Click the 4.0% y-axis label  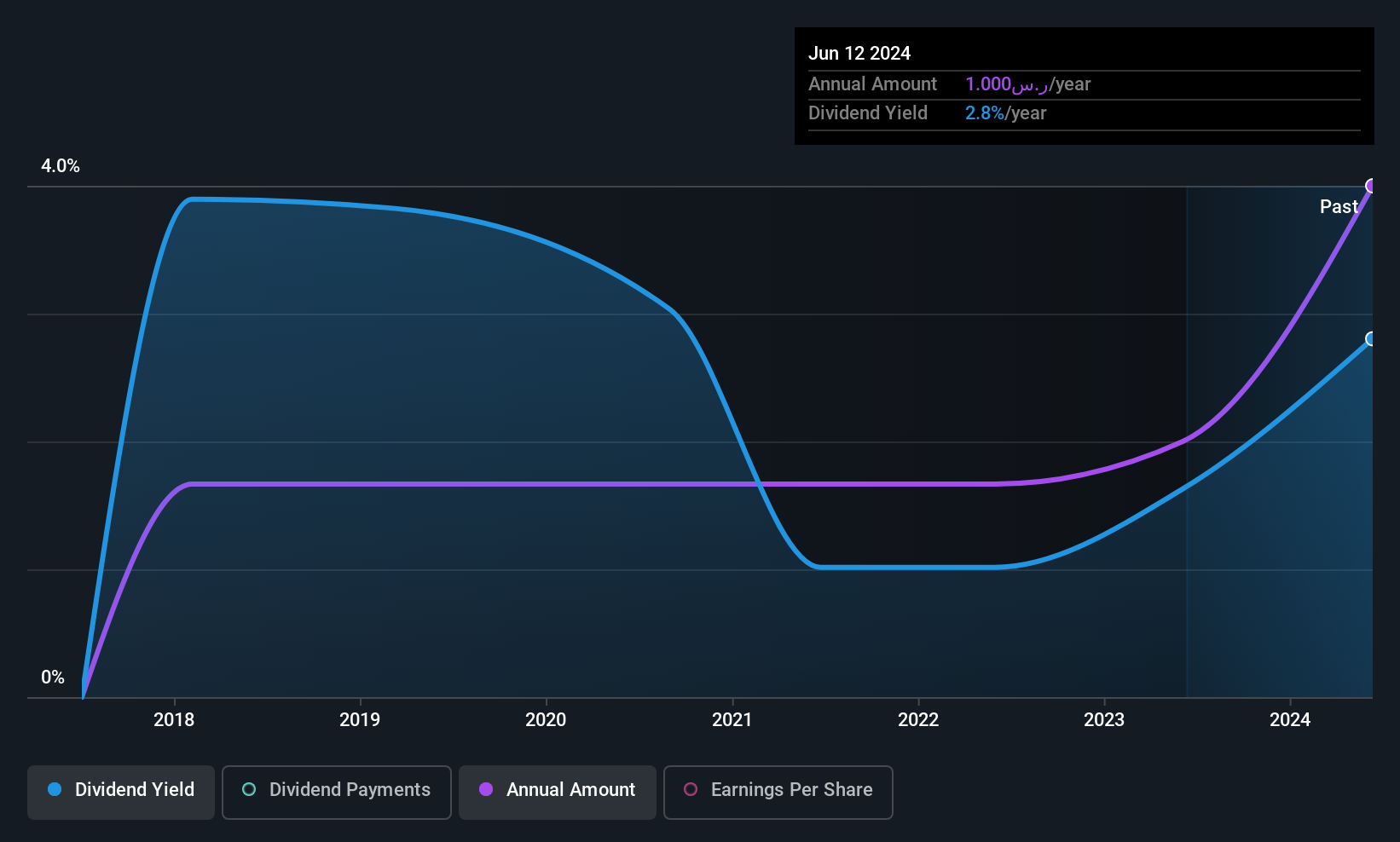61,166
